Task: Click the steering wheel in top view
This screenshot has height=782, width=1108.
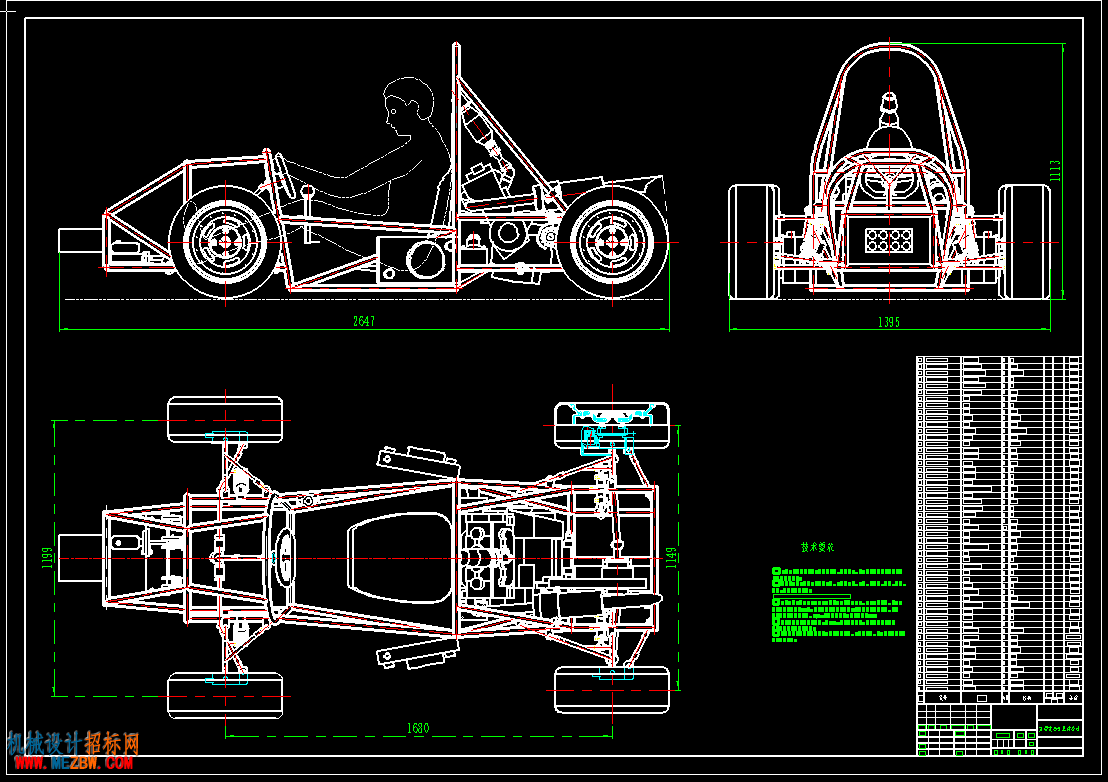Action: (x=284, y=553)
